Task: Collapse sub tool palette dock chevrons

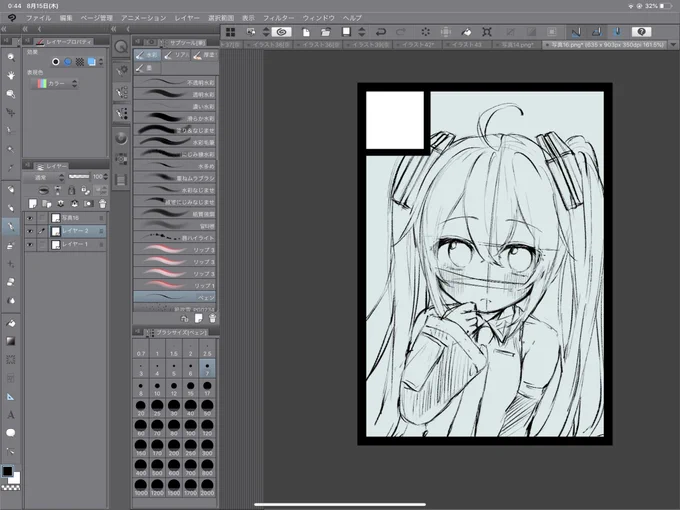Action: coord(114,29)
